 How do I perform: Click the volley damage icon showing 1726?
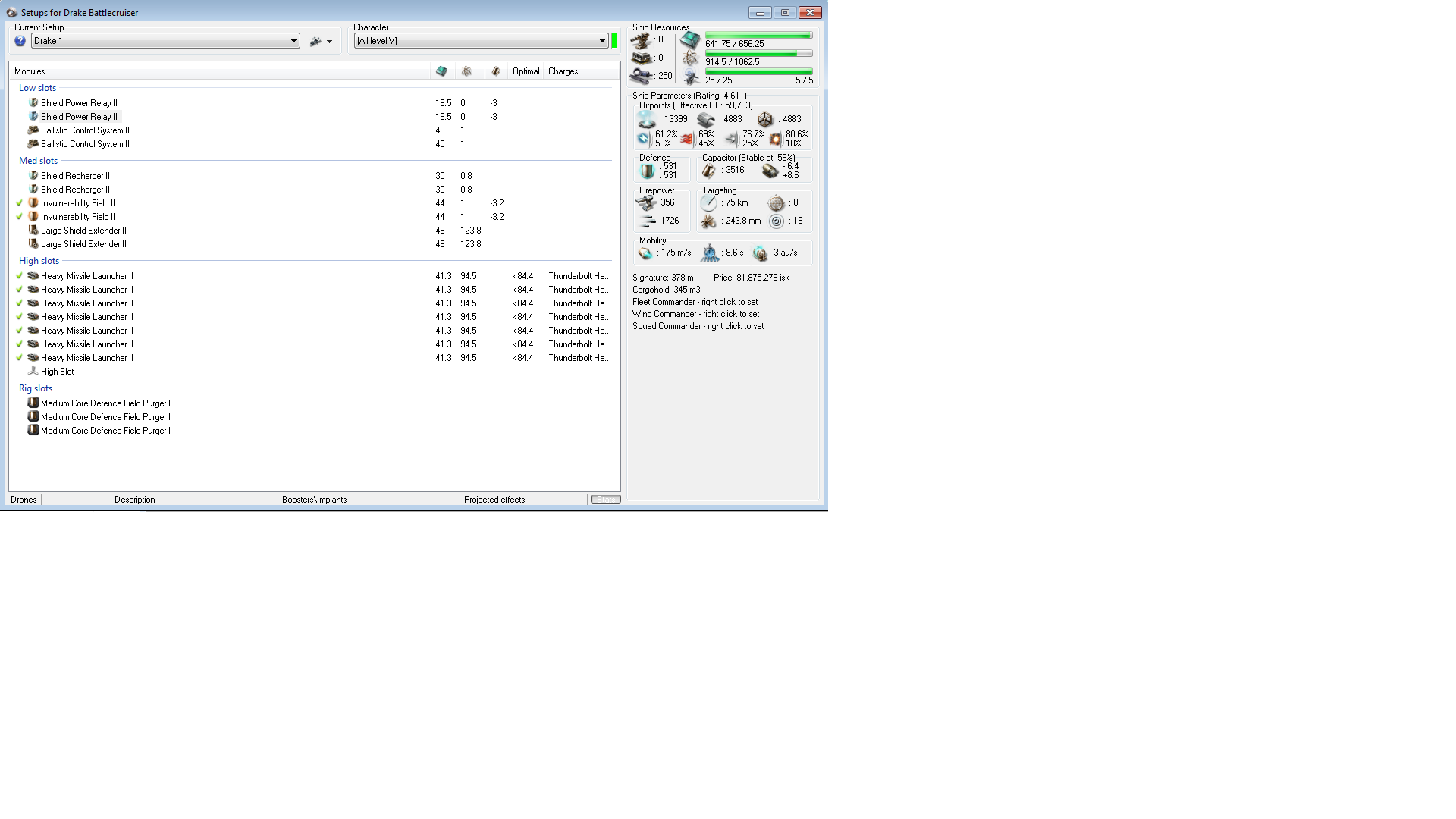[x=647, y=221]
